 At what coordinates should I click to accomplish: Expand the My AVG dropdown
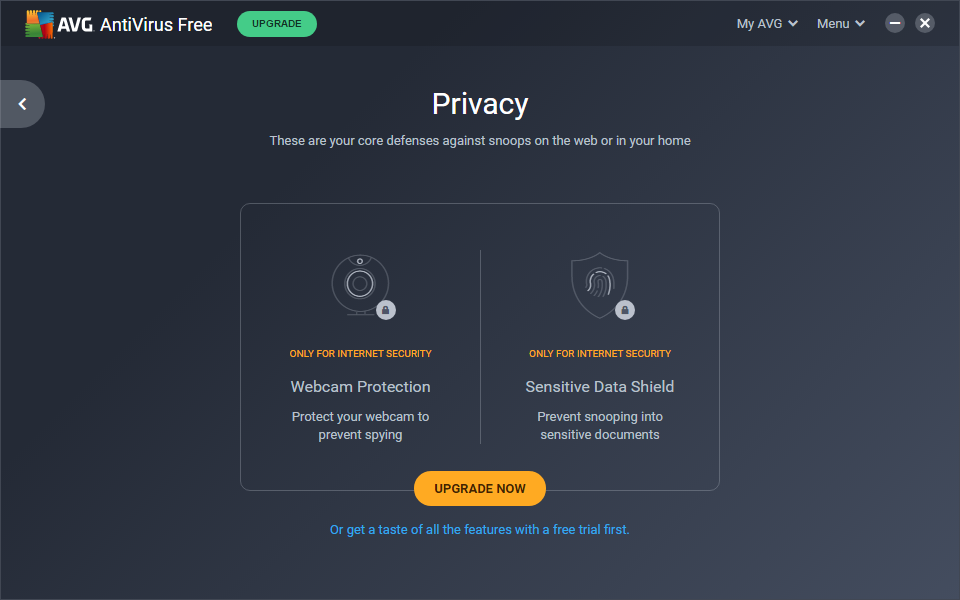766,24
